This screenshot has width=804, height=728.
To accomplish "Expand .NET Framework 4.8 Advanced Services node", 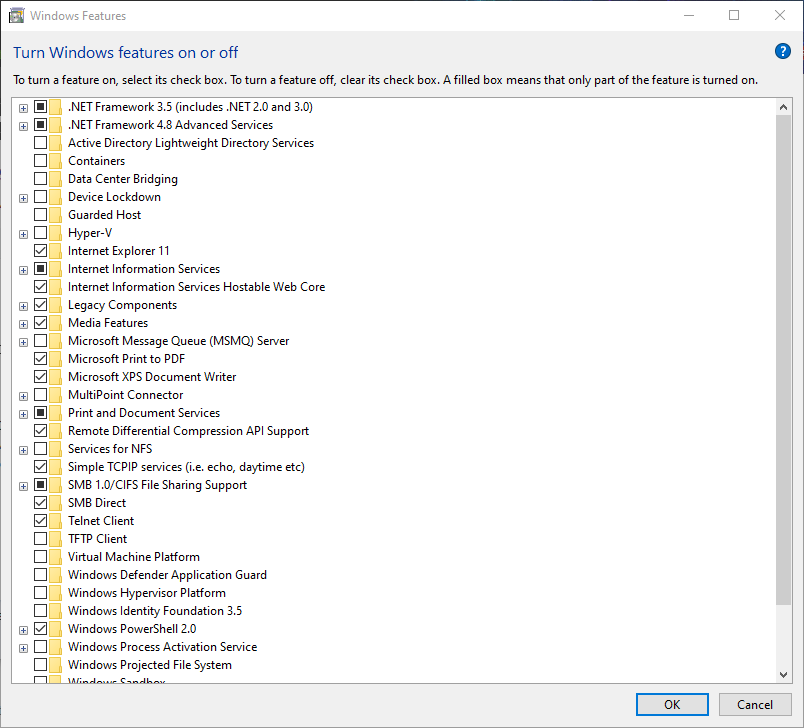I will [x=23, y=126].
